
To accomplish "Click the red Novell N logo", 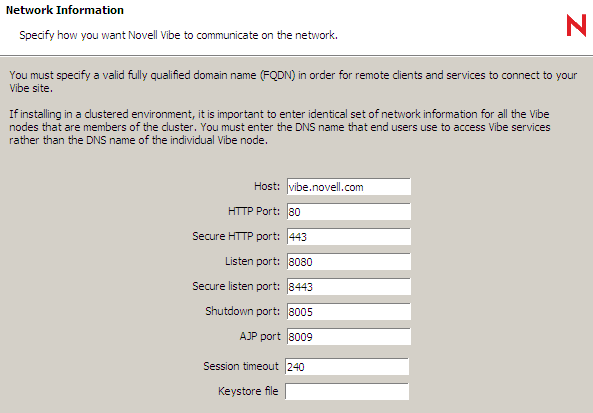I will click(576, 25).
